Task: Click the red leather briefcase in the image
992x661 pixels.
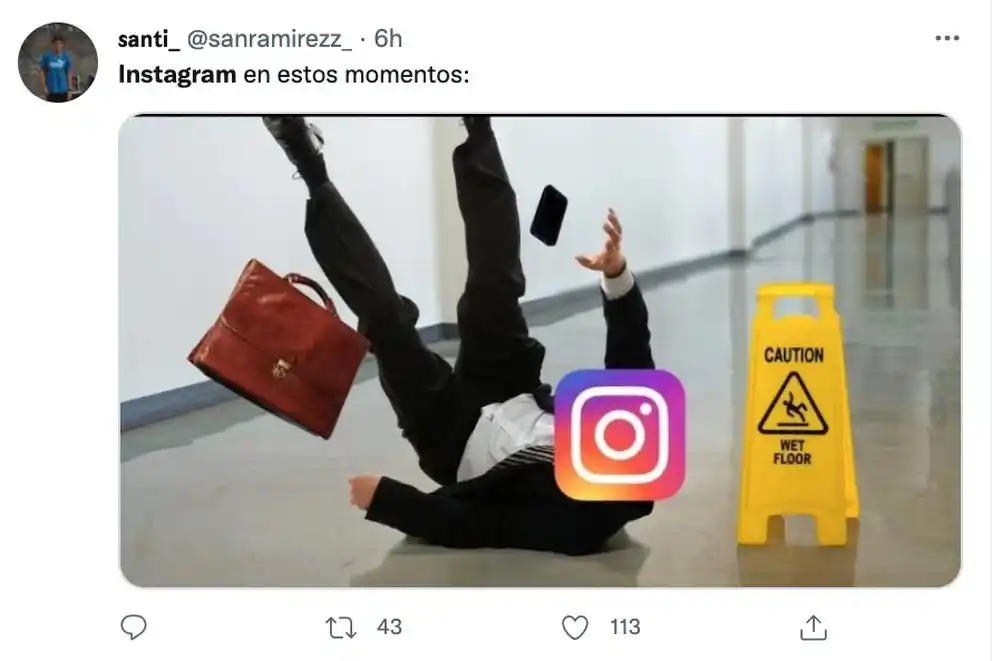Action: pyautogui.click(x=279, y=346)
